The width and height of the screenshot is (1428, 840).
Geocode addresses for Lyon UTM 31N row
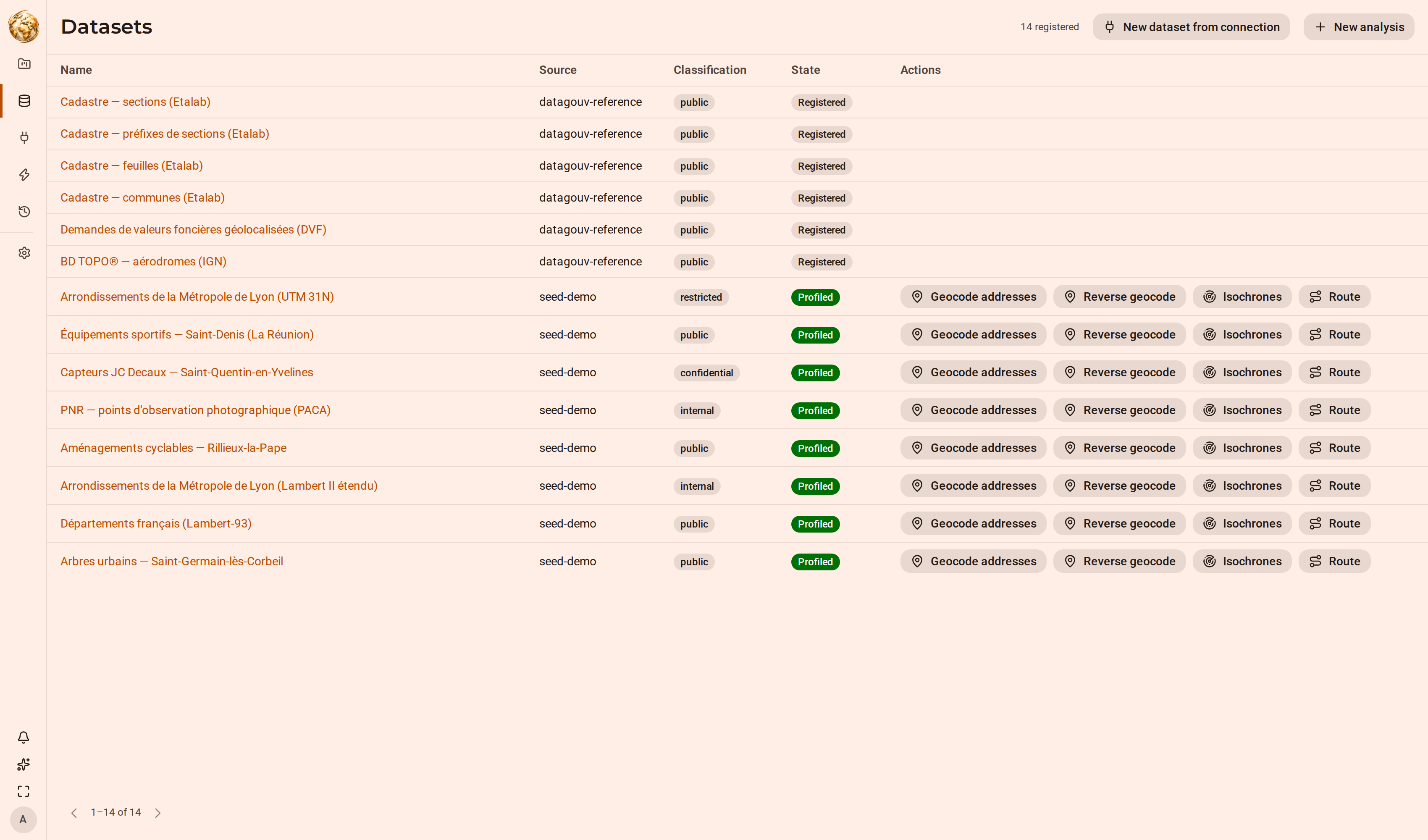973,297
